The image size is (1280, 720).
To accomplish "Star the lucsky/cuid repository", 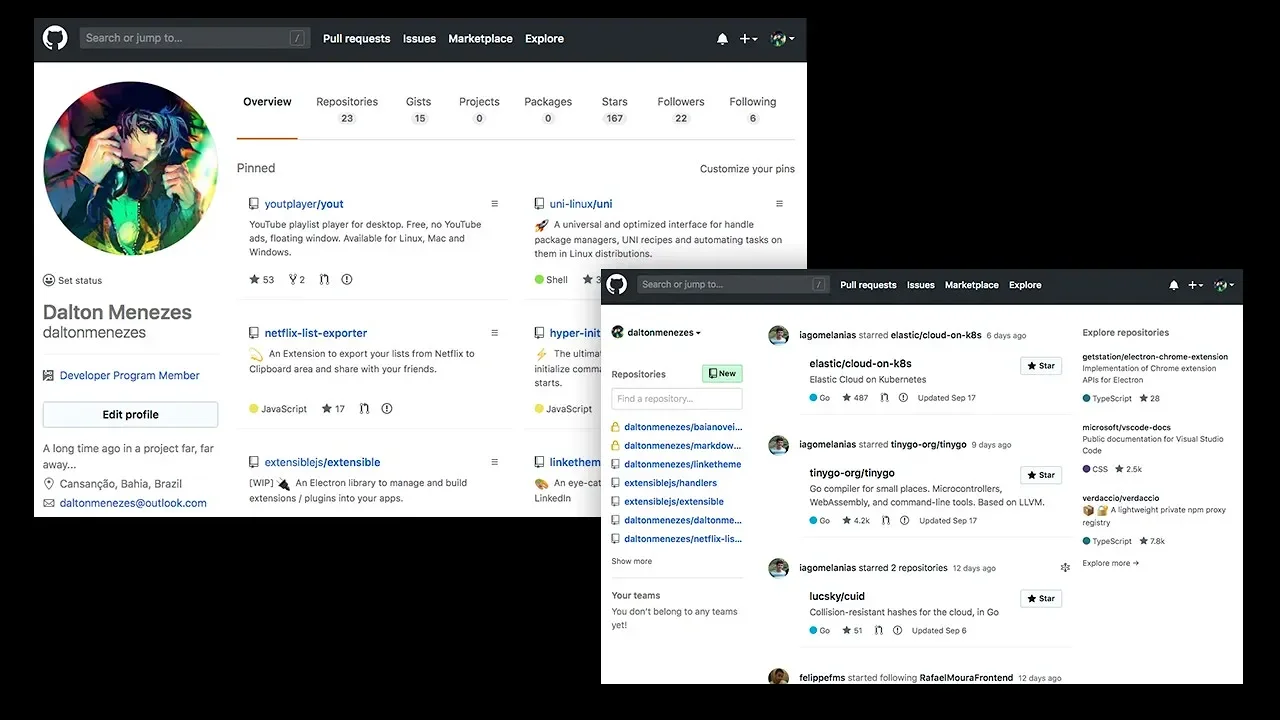I will click(1041, 598).
